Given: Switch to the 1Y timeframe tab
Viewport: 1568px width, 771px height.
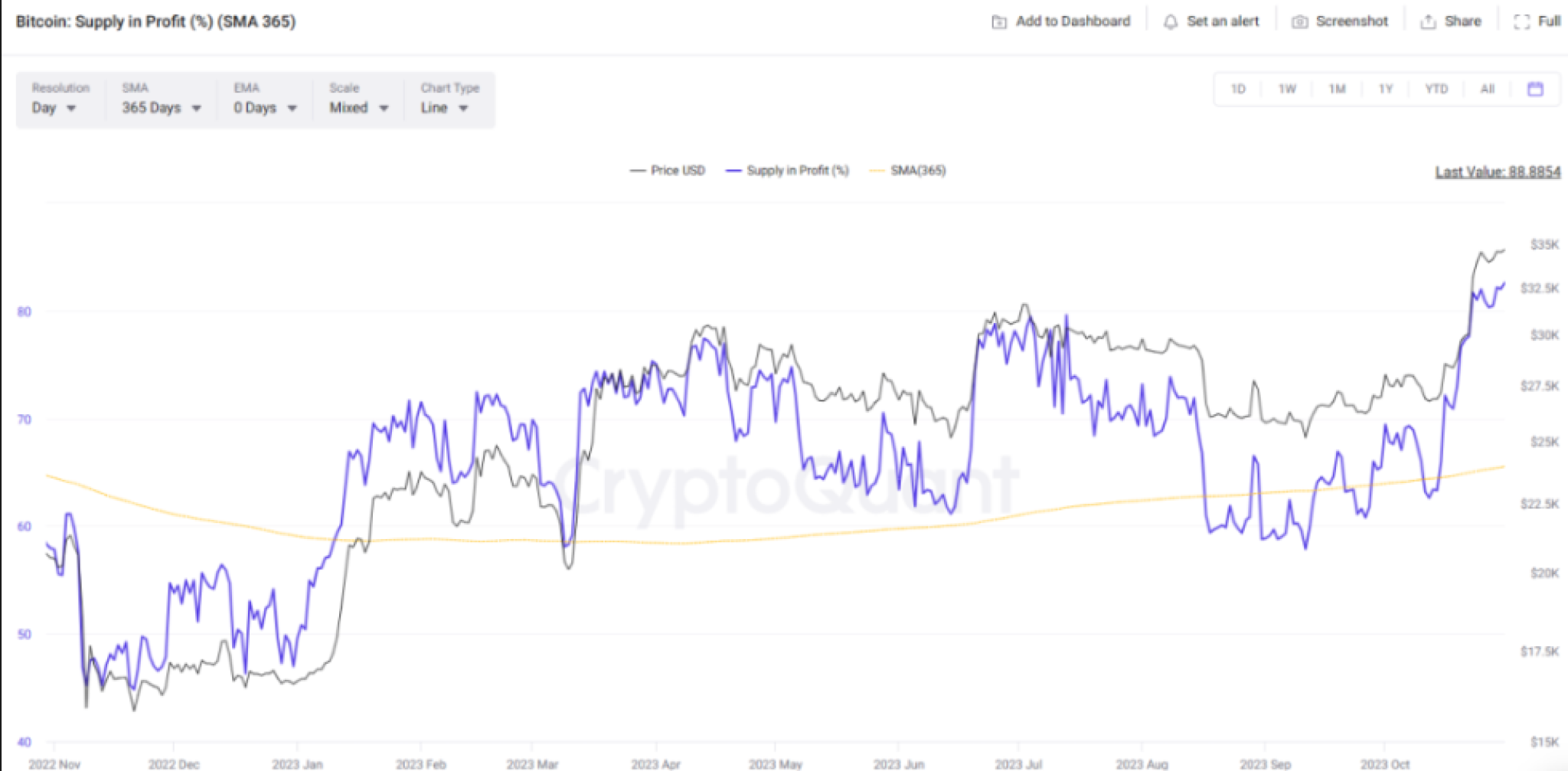Looking at the screenshot, I should 1386,89.
